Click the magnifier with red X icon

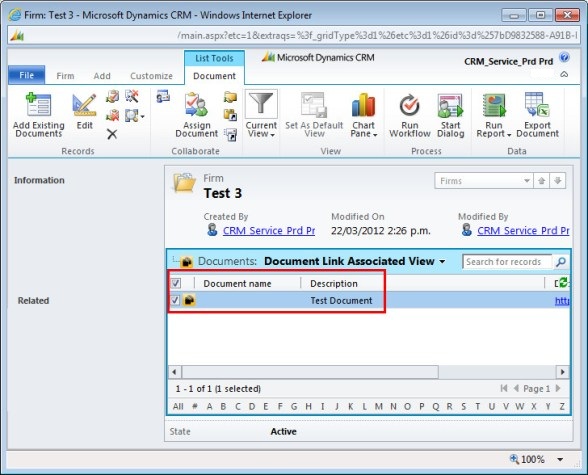coord(132,96)
